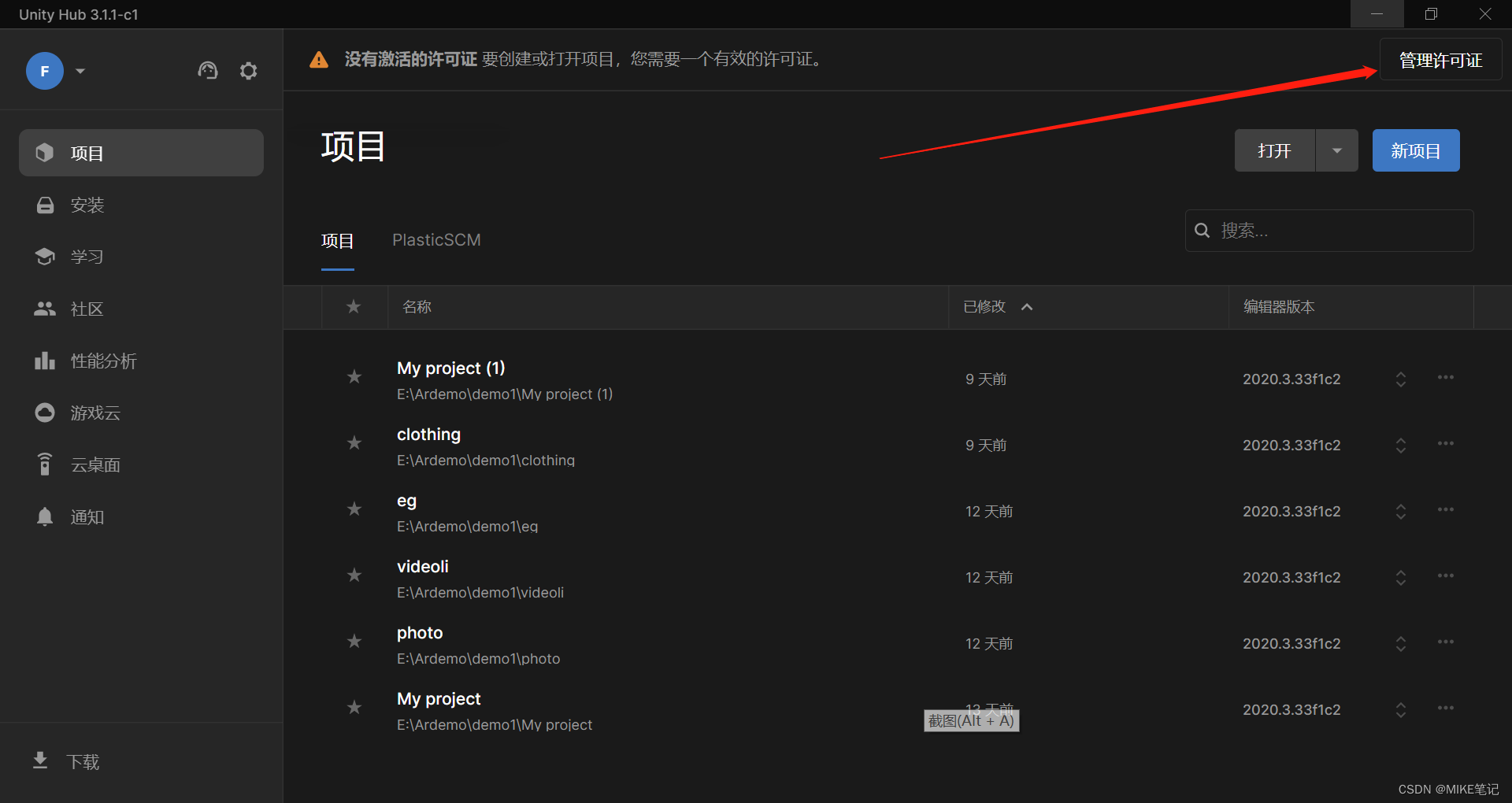Star the clothing project
The height and width of the screenshot is (803, 1512).
pos(354,443)
